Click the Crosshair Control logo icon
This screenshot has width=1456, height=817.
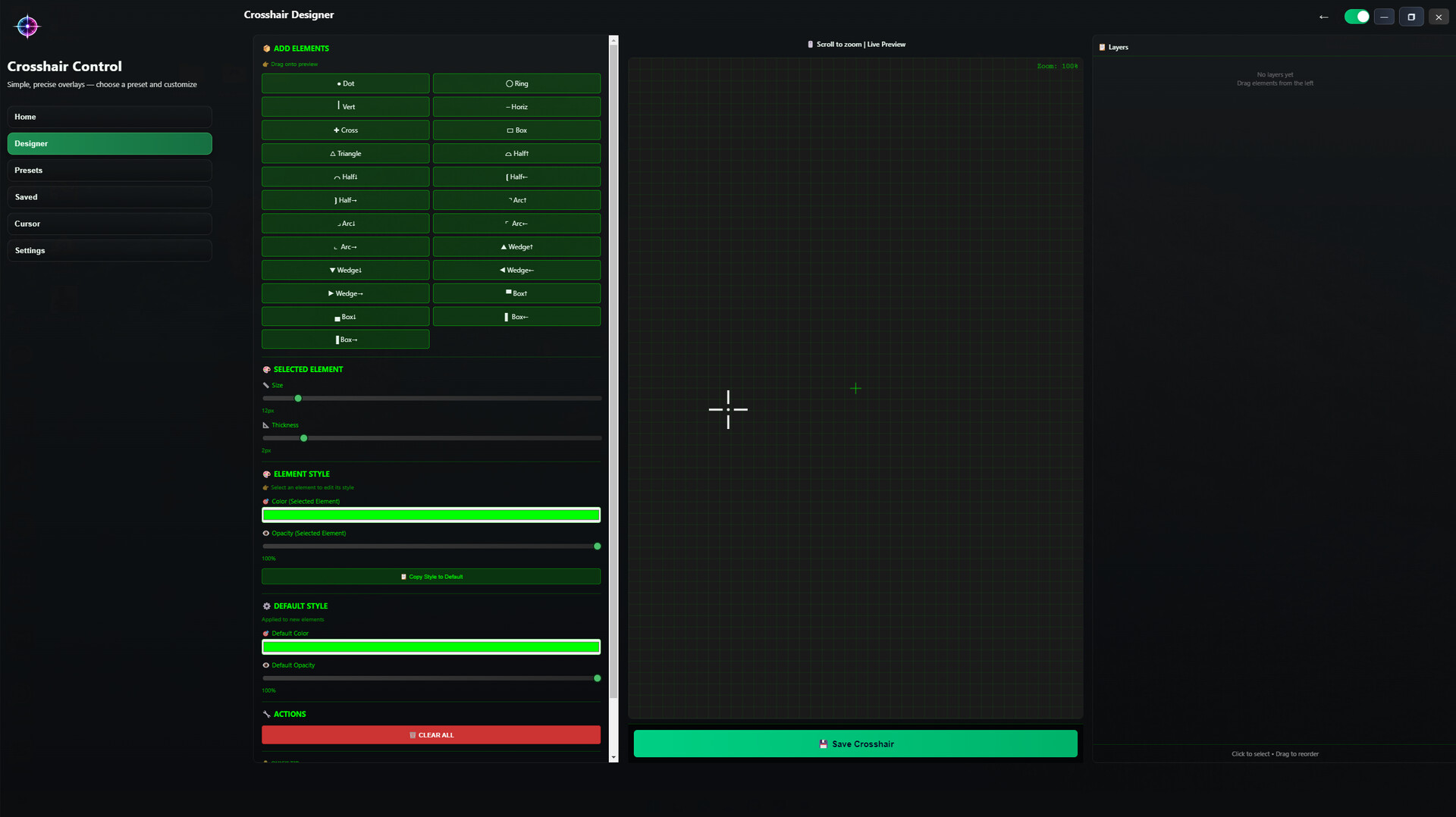click(x=27, y=27)
